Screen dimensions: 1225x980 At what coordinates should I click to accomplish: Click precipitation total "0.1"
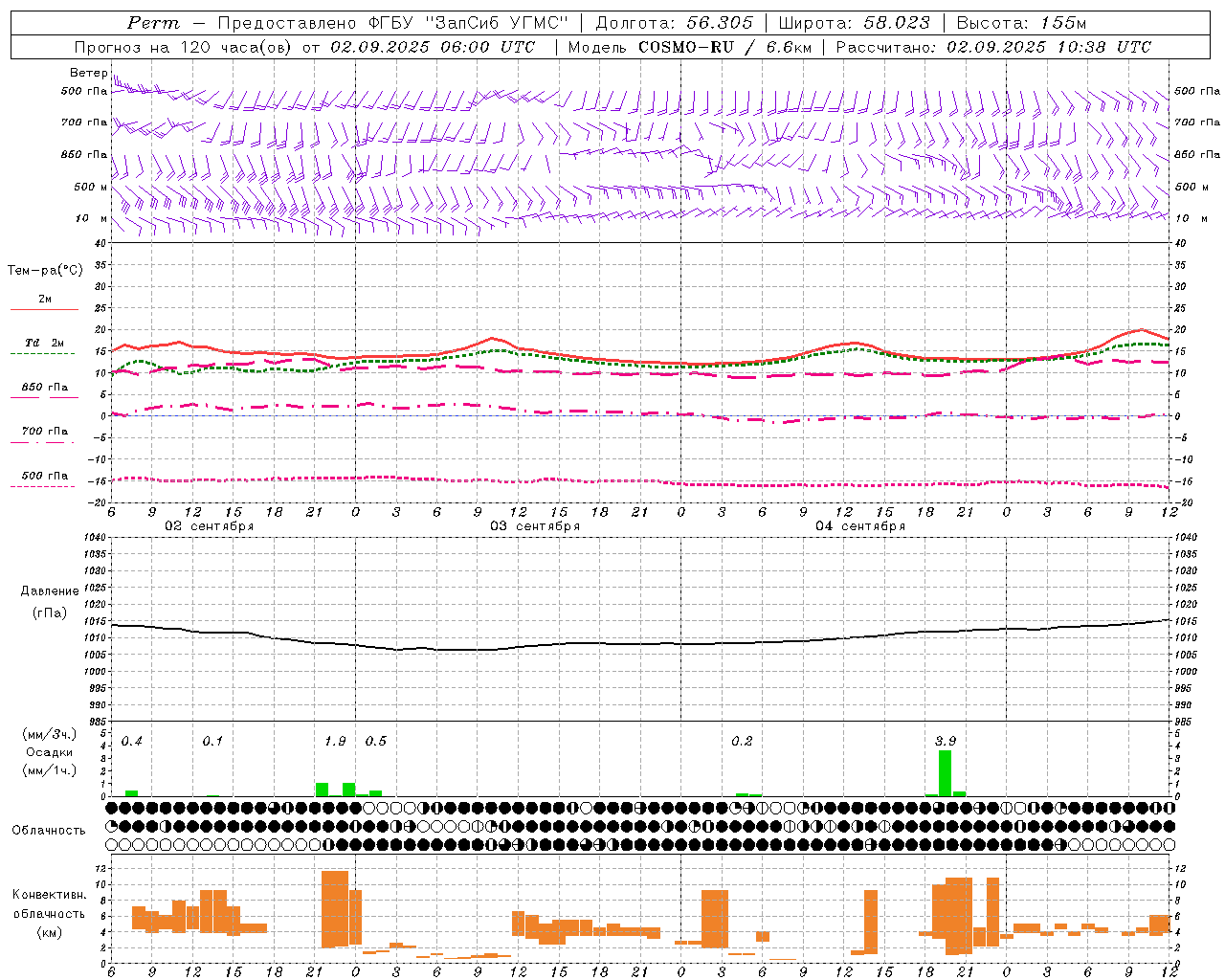point(212,741)
